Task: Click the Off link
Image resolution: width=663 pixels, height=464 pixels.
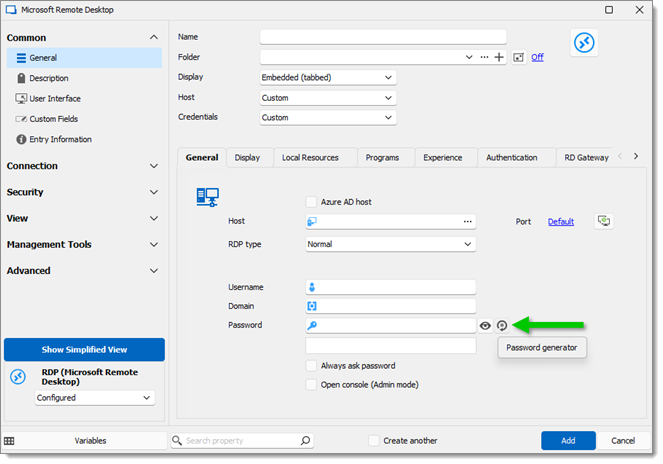Action: [x=537, y=57]
